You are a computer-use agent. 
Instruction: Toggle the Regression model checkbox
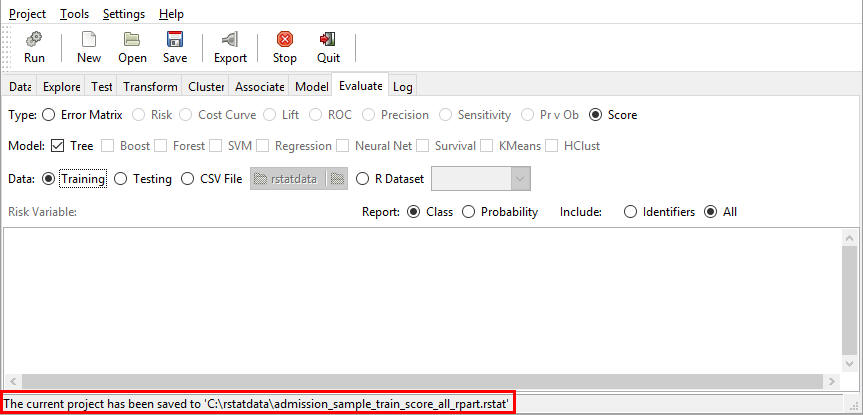click(263, 146)
